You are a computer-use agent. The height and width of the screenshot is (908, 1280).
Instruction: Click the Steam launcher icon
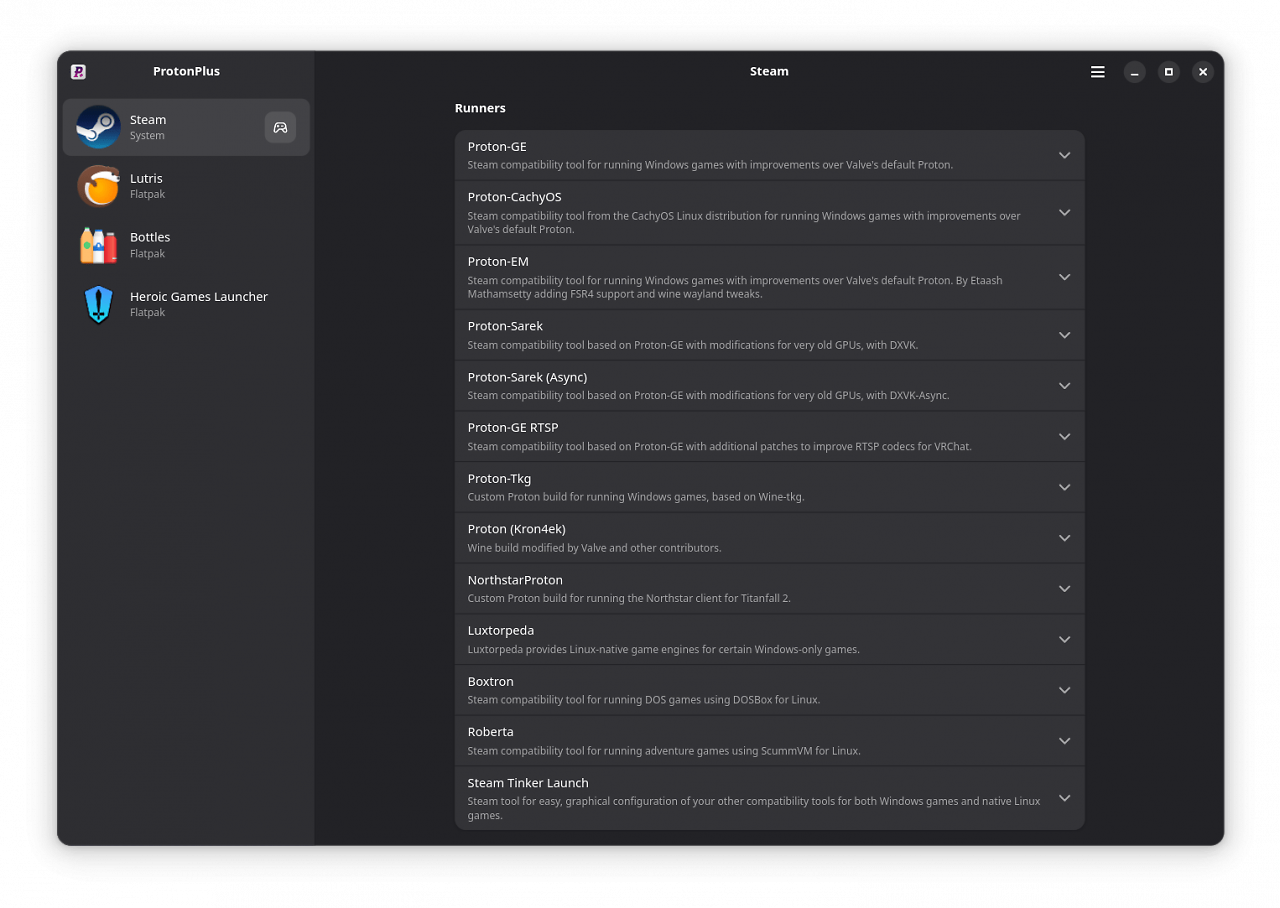(x=99, y=127)
